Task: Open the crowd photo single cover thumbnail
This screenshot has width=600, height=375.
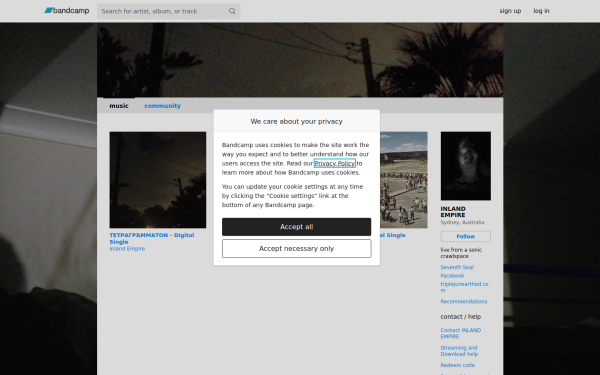Action: [x=404, y=180]
